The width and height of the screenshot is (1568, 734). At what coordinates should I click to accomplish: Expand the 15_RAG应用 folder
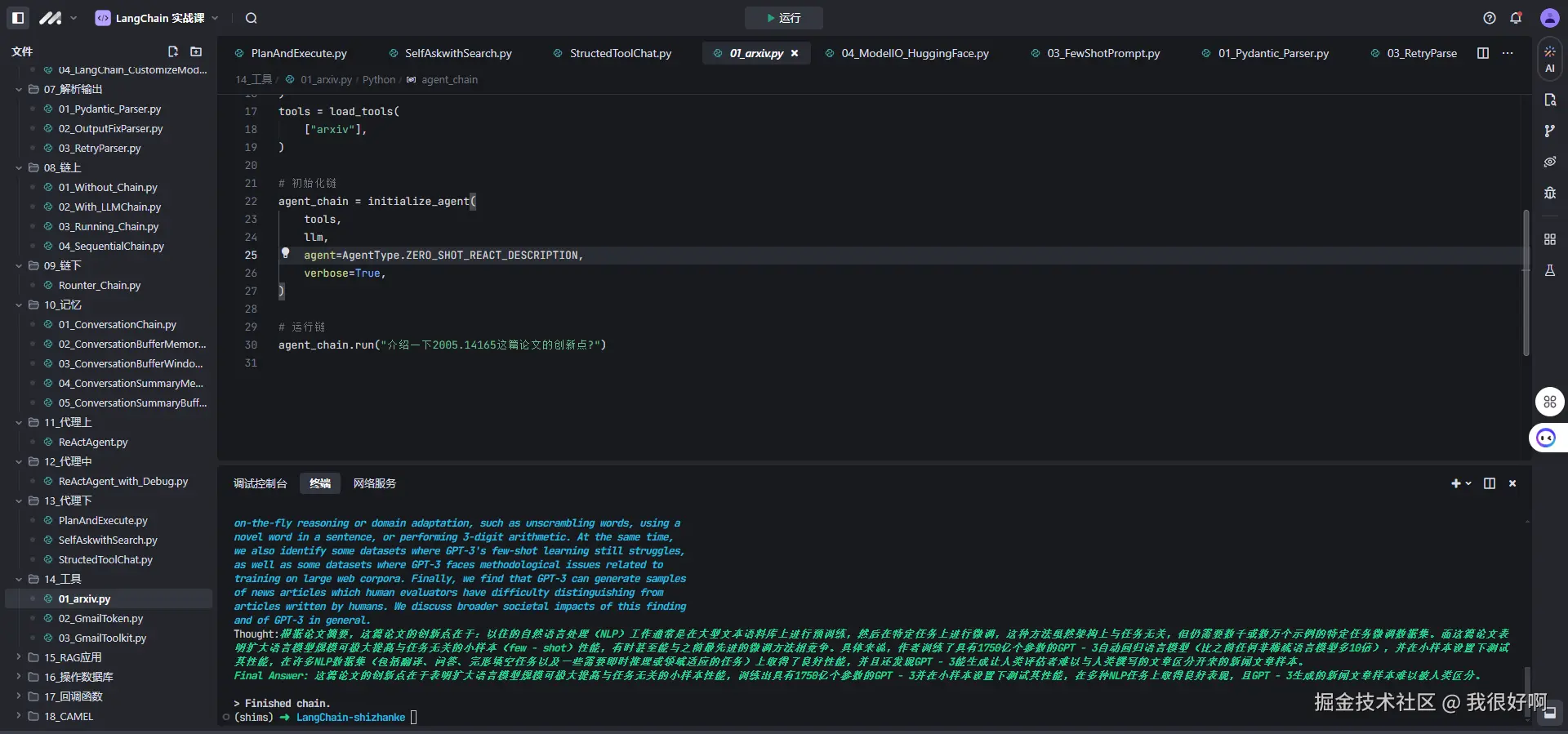(72, 657)
